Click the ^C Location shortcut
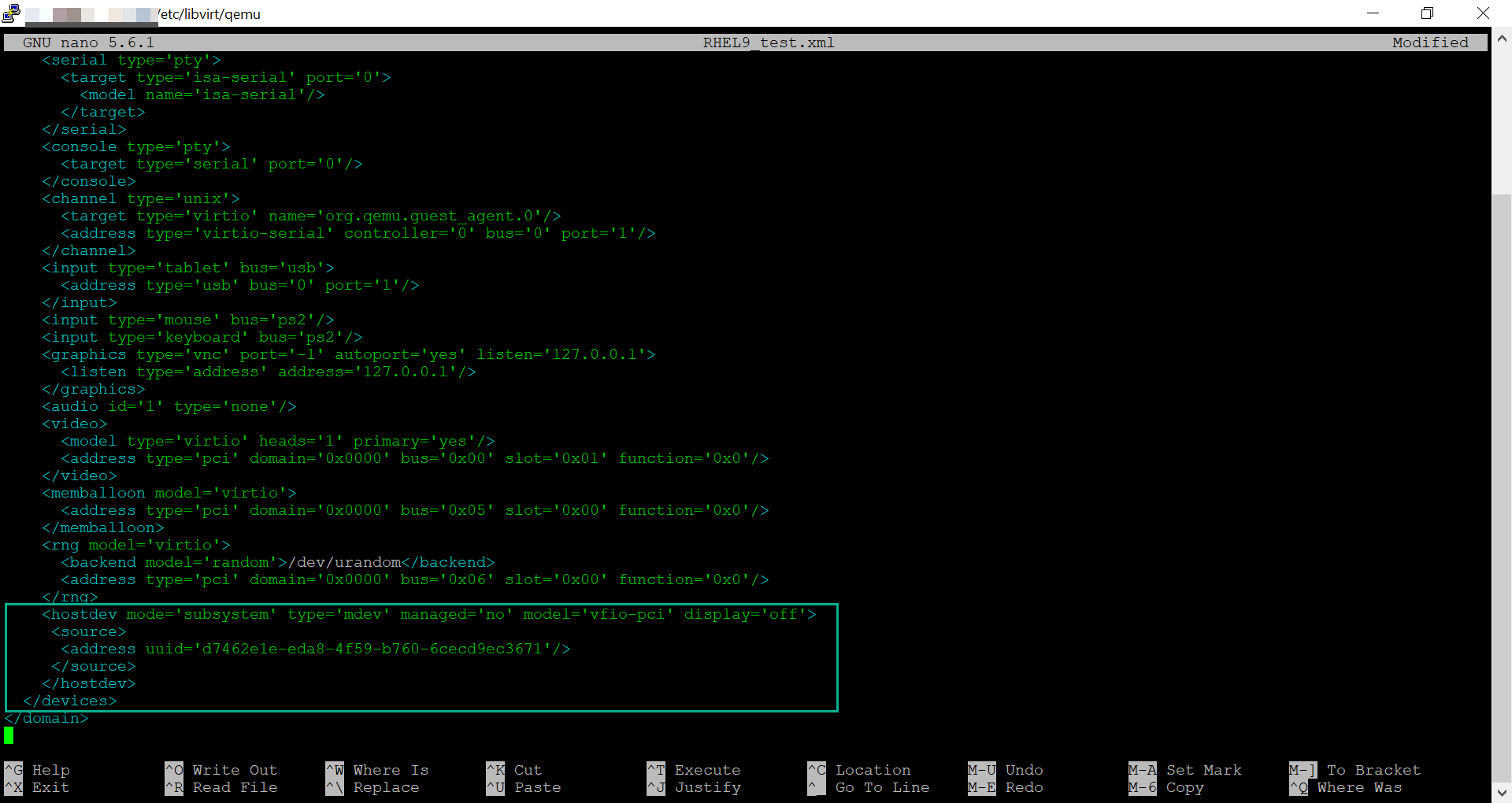This screenshot has height=803, width=1512. [x=859, y=770]
